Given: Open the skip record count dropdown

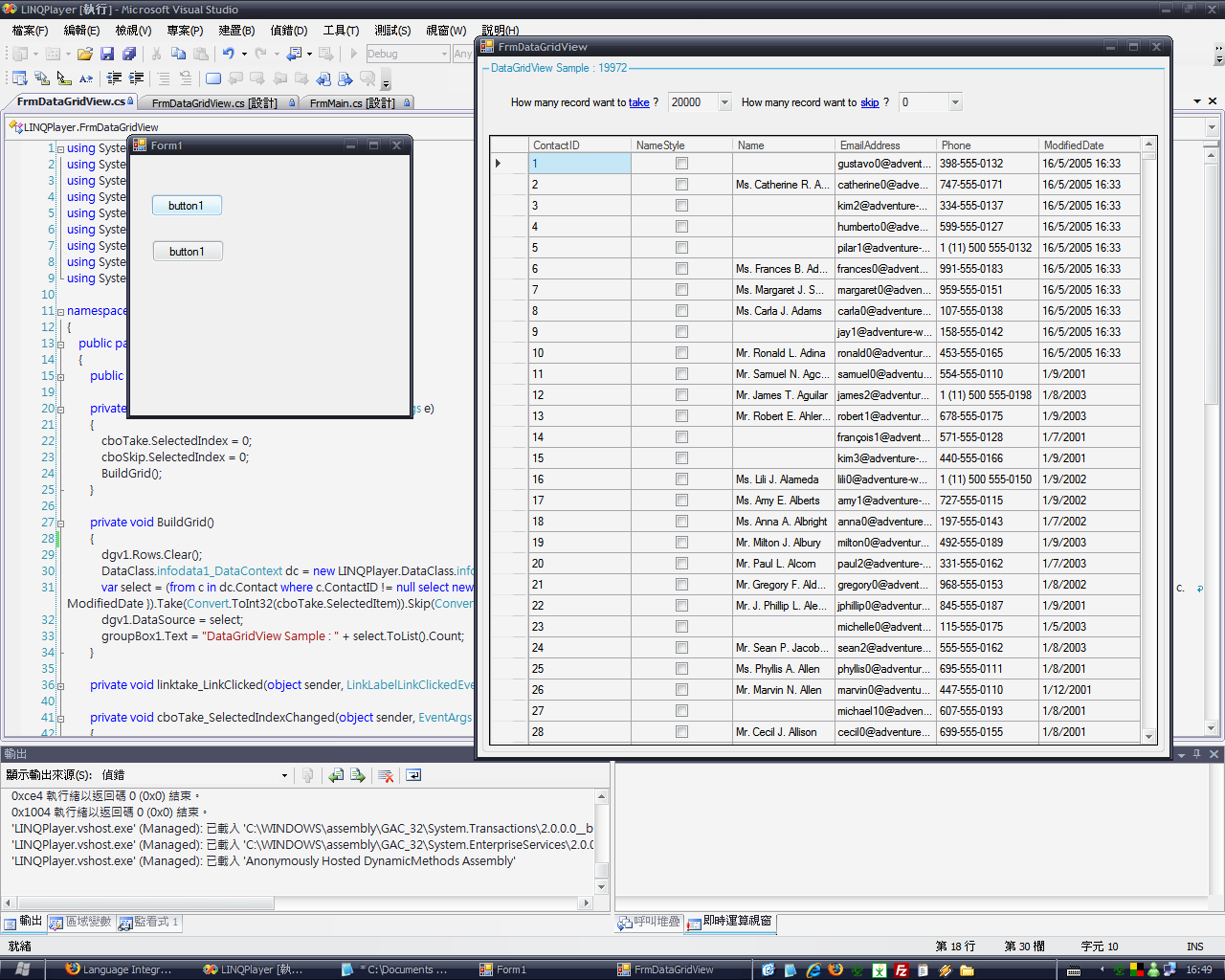Looking at the screenshot, I should coord(954,102).
